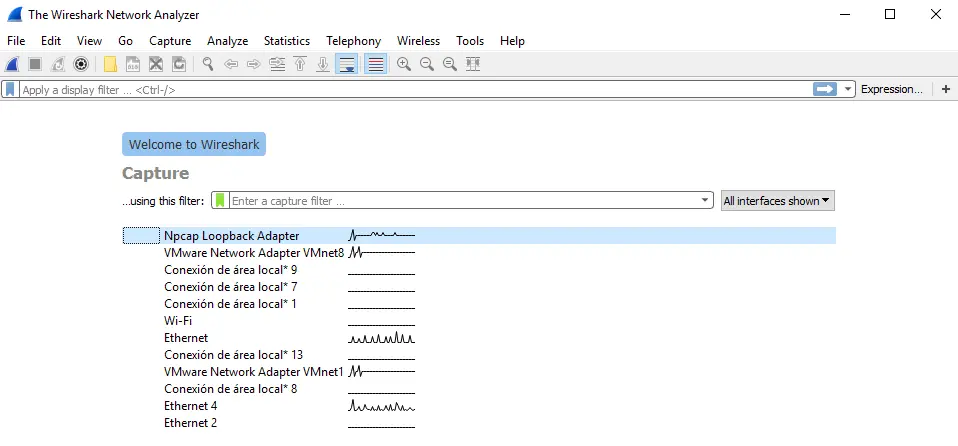Click Npcap Loopback Adapter traffic sparkline
This screenshot has height=446, width=958.
click(x=382, y=235)
